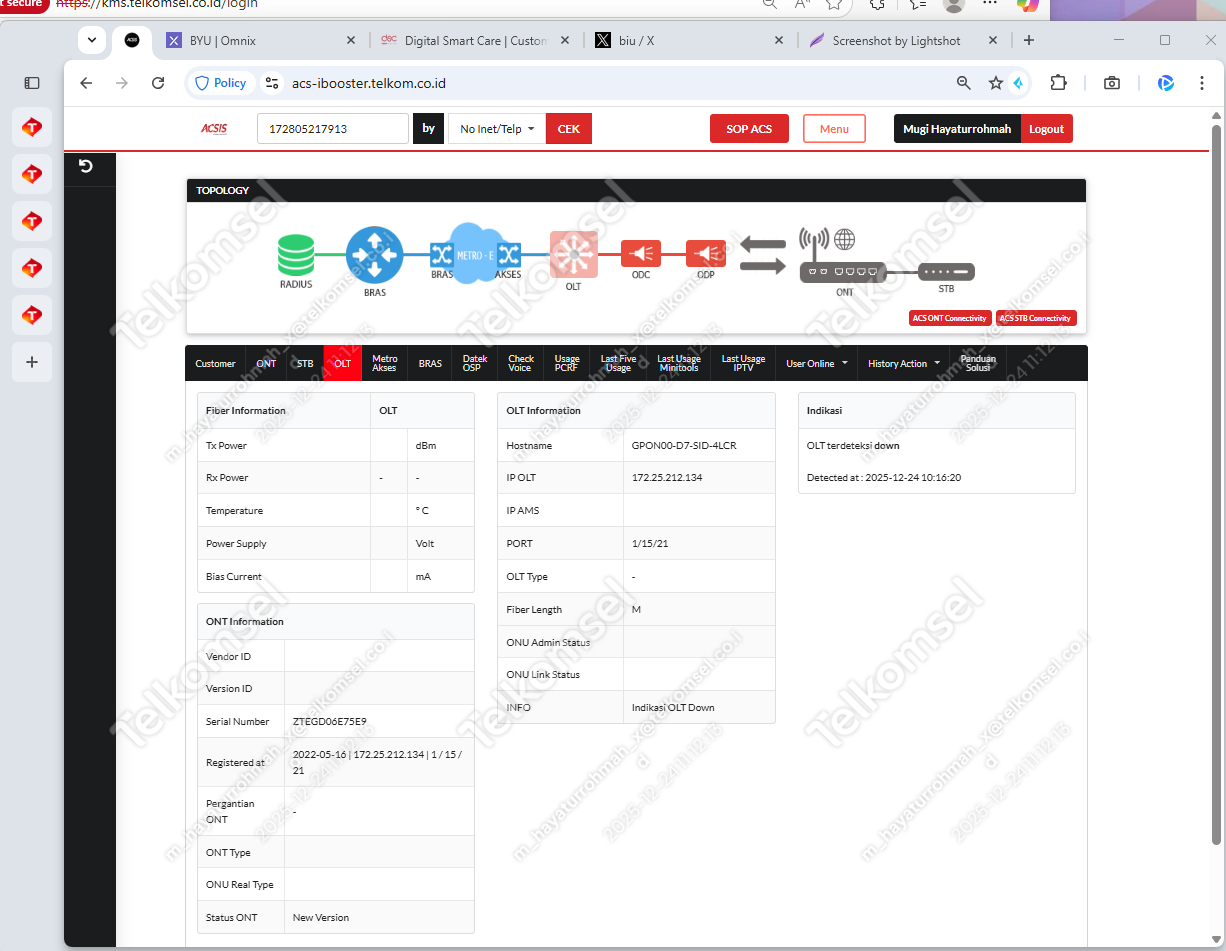Image resolution: width=1226 pixels, height=951 pixels.
Task: Open the Datek OSP tab
Action: pyautogui.click(x=475, y=363)
